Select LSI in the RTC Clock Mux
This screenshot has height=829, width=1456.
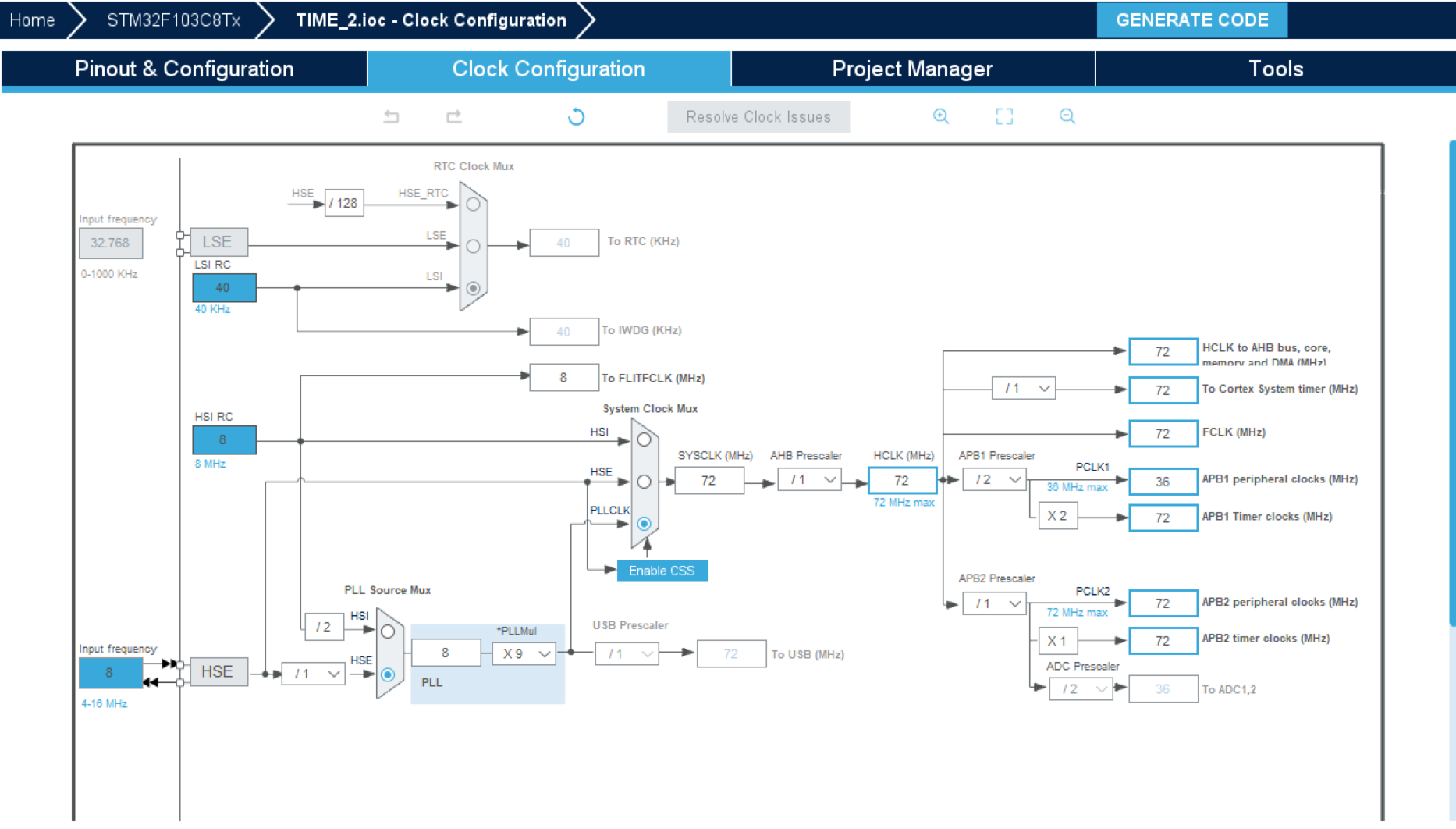pos(473,289)
